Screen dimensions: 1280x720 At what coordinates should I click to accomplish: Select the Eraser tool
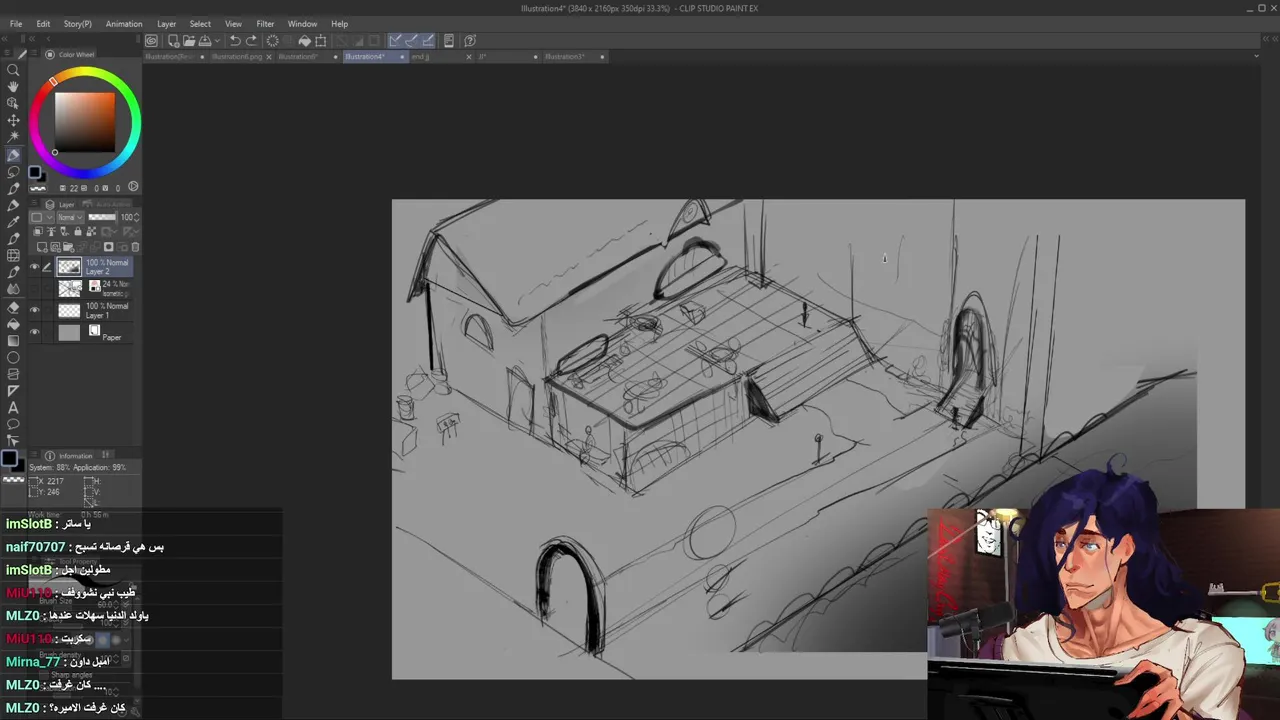pos(13,307)
